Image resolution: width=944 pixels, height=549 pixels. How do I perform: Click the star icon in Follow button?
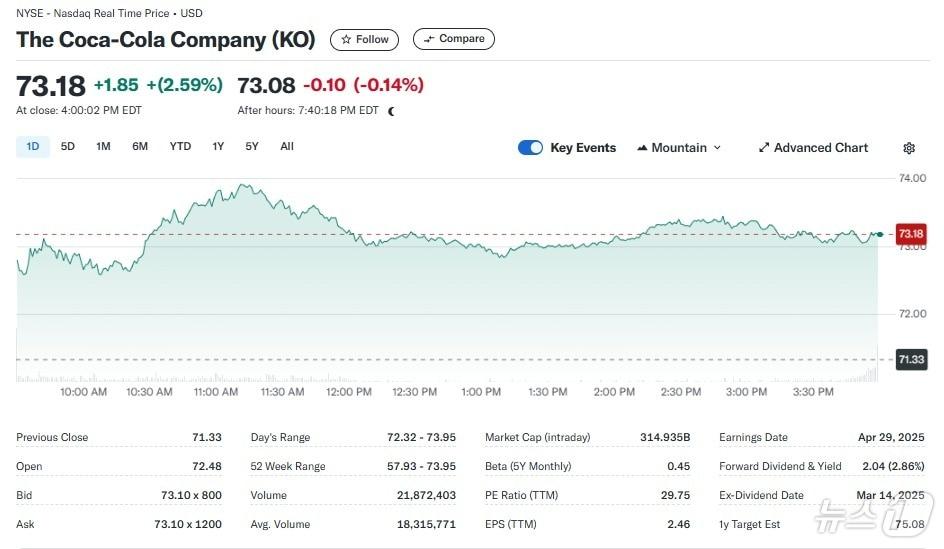[x=346, y=40]
